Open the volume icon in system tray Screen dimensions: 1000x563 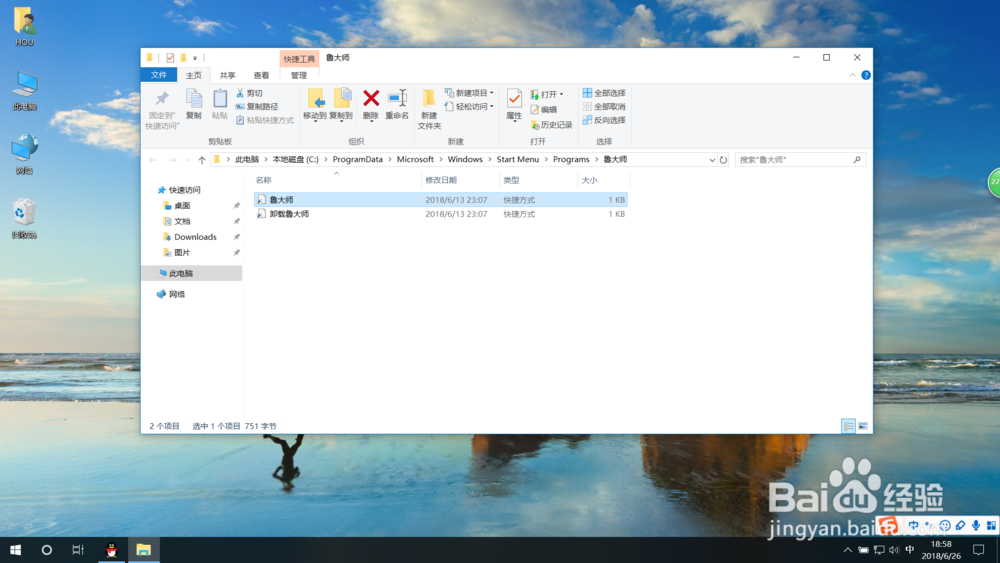(x=894, y=550)
